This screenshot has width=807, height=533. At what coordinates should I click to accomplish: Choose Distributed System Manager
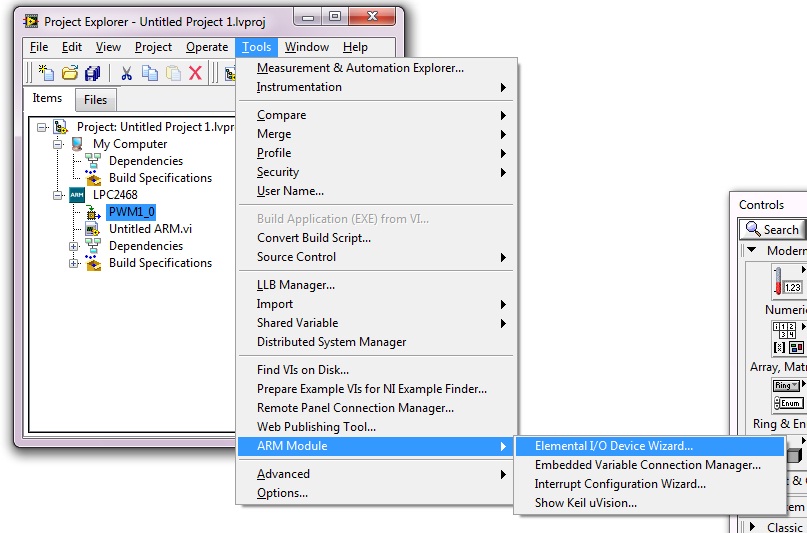(378, 342)
